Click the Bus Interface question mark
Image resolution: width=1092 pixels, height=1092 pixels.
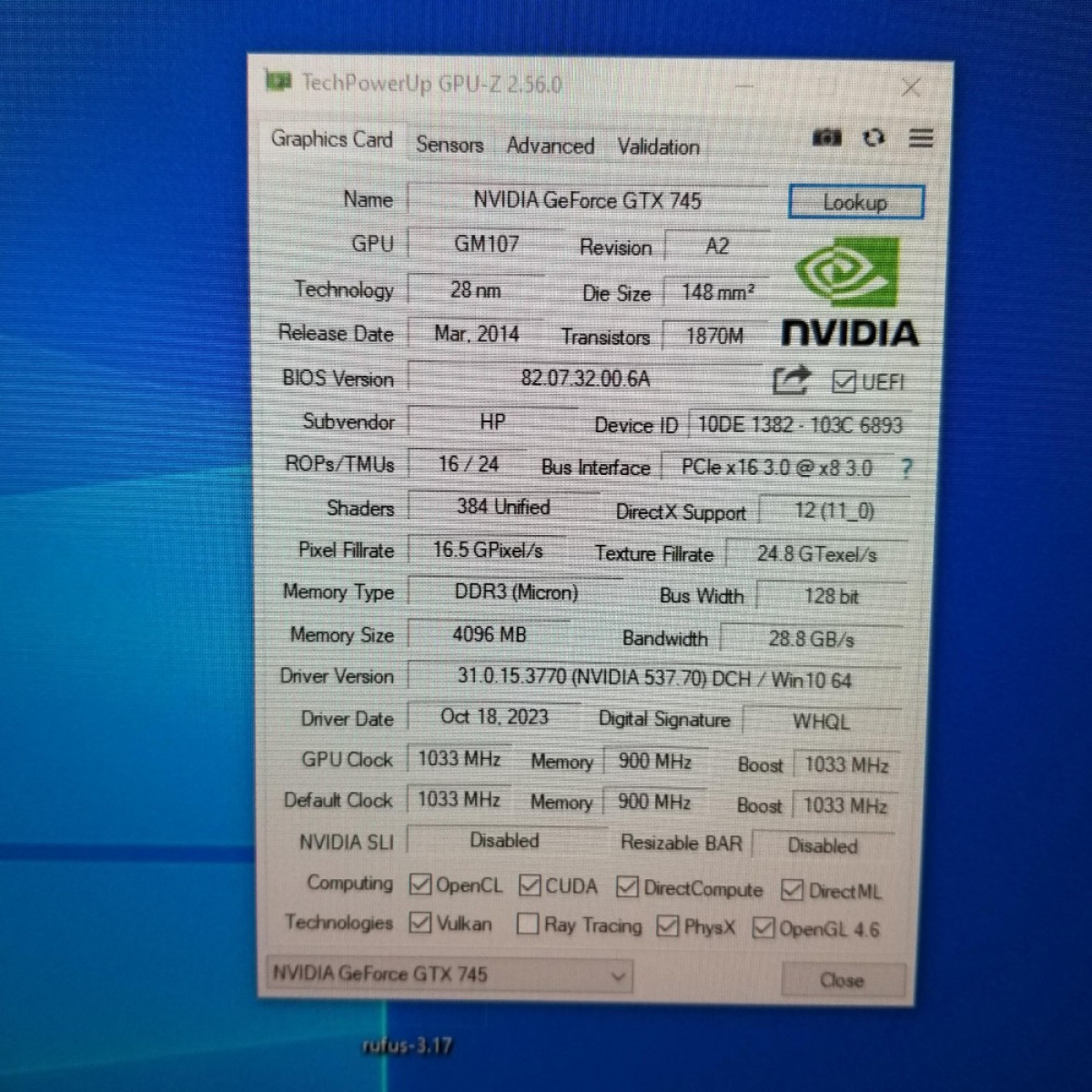pyautogui.click(x=906, y=469)
